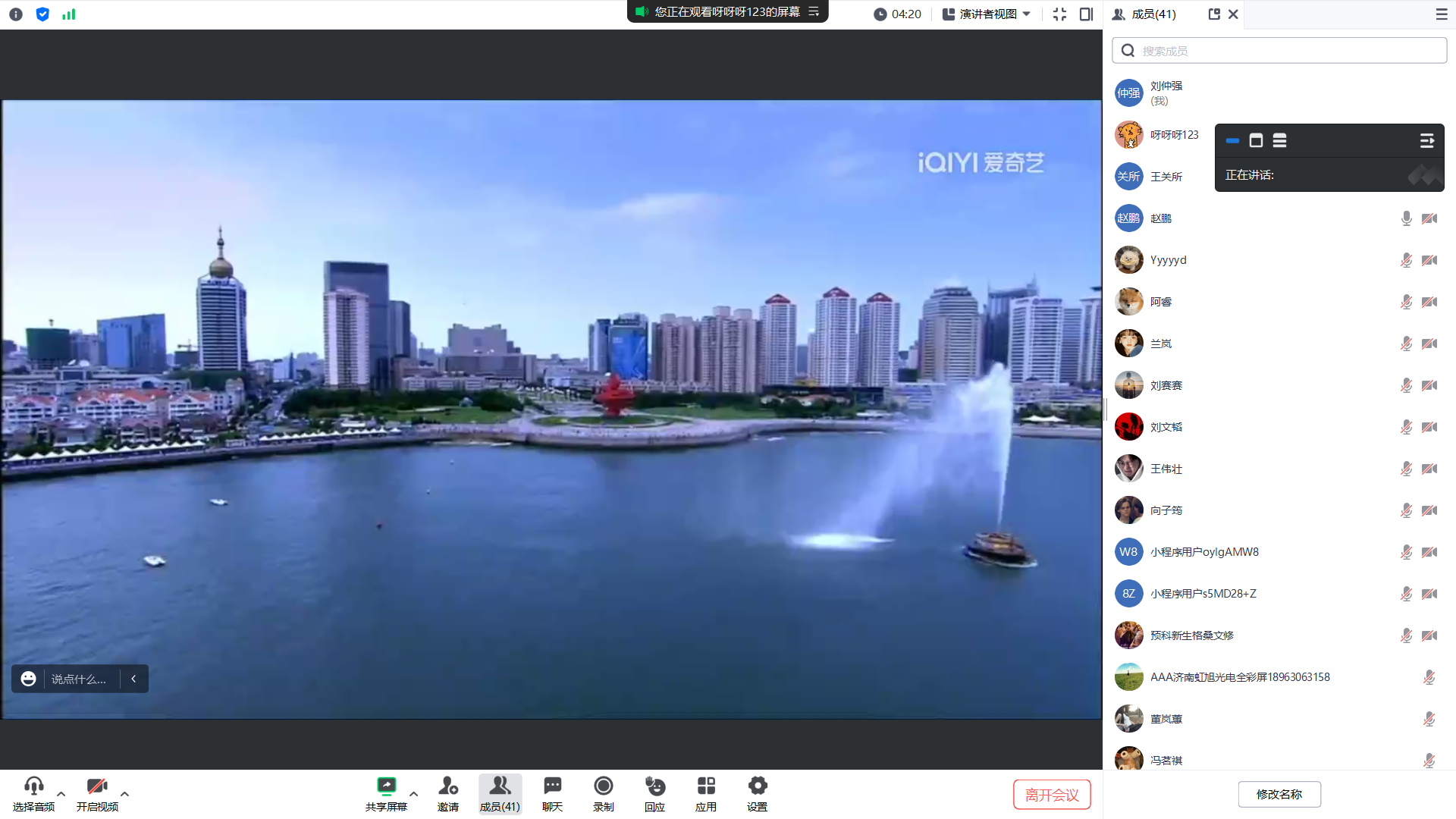Open the members panel hamburger menu
This screenshot has width=1456, height=819.
pyautogui.click(x=1442, y=14)
